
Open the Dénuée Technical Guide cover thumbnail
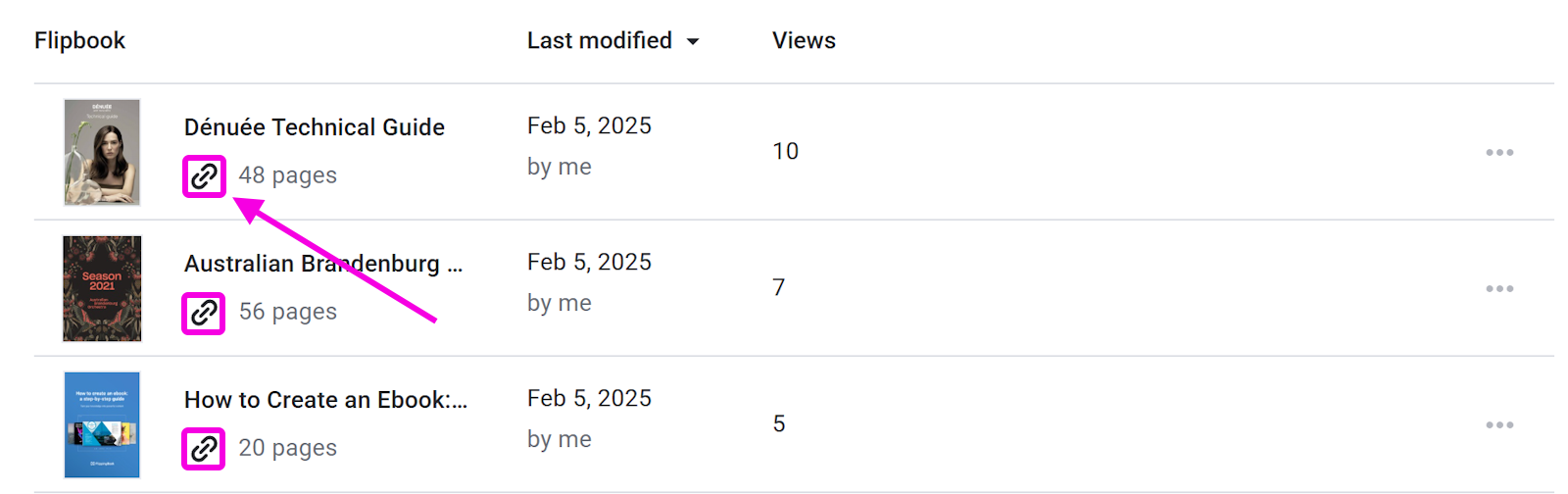[x=102, y=152]
